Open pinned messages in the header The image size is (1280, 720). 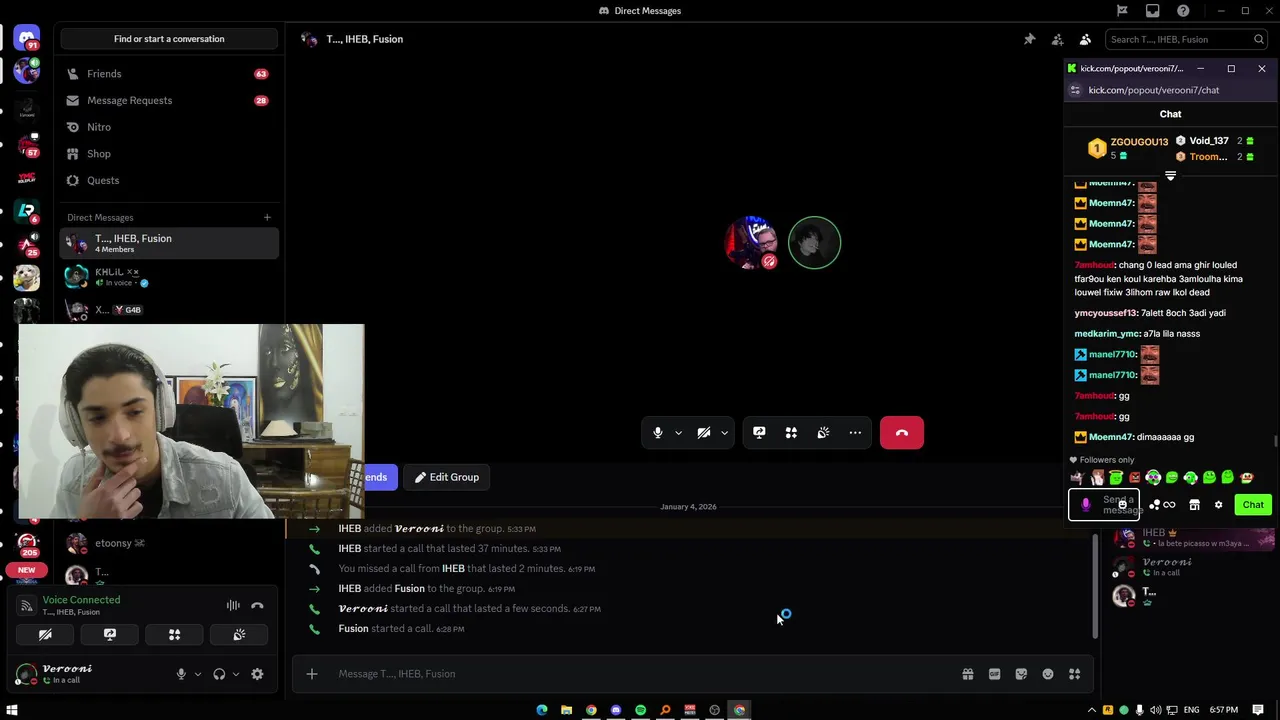click(x=1029, y=39)
